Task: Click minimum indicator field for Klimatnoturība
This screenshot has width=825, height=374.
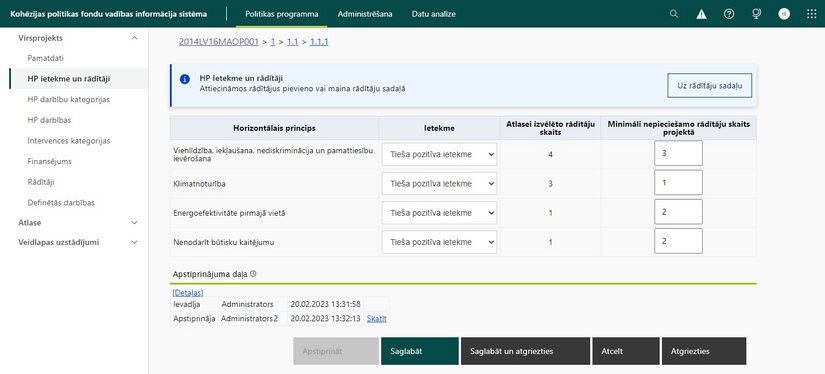Action: [x=678, y=182]
